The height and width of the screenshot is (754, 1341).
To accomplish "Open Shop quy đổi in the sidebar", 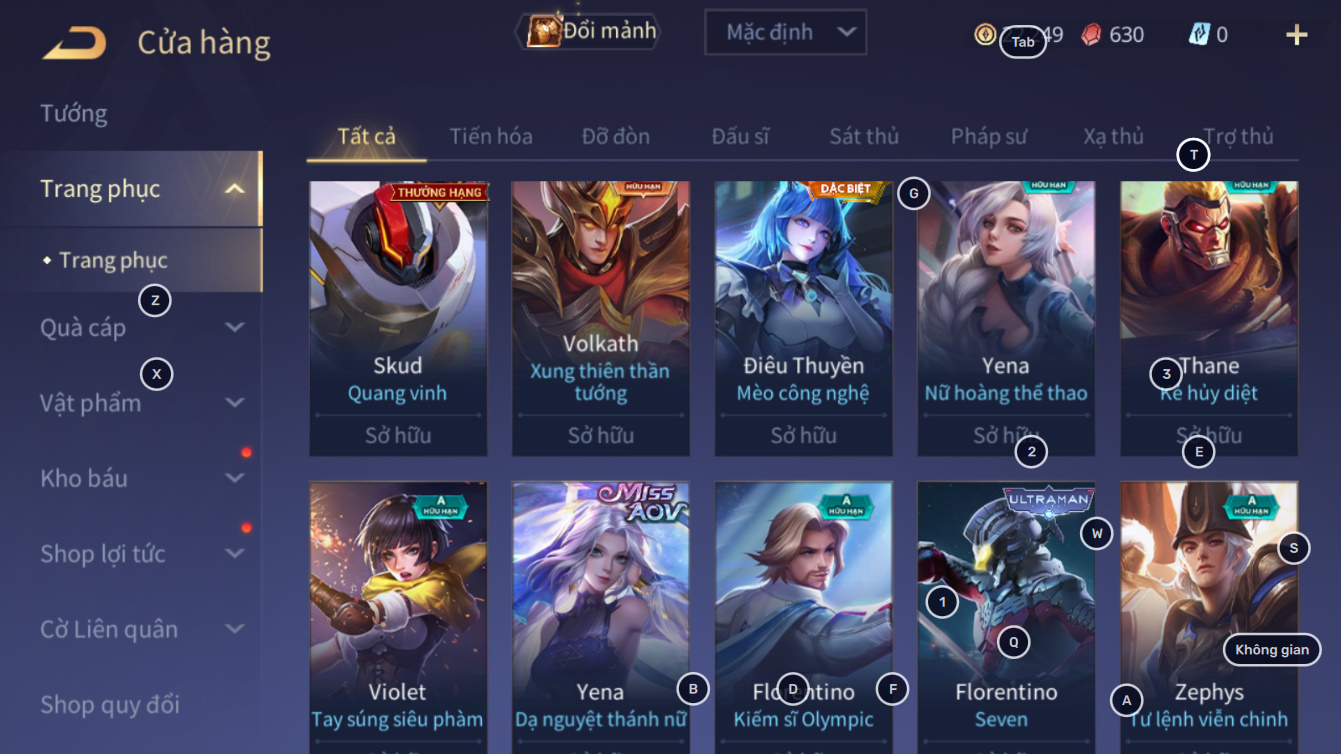I will tap(110, 704).
